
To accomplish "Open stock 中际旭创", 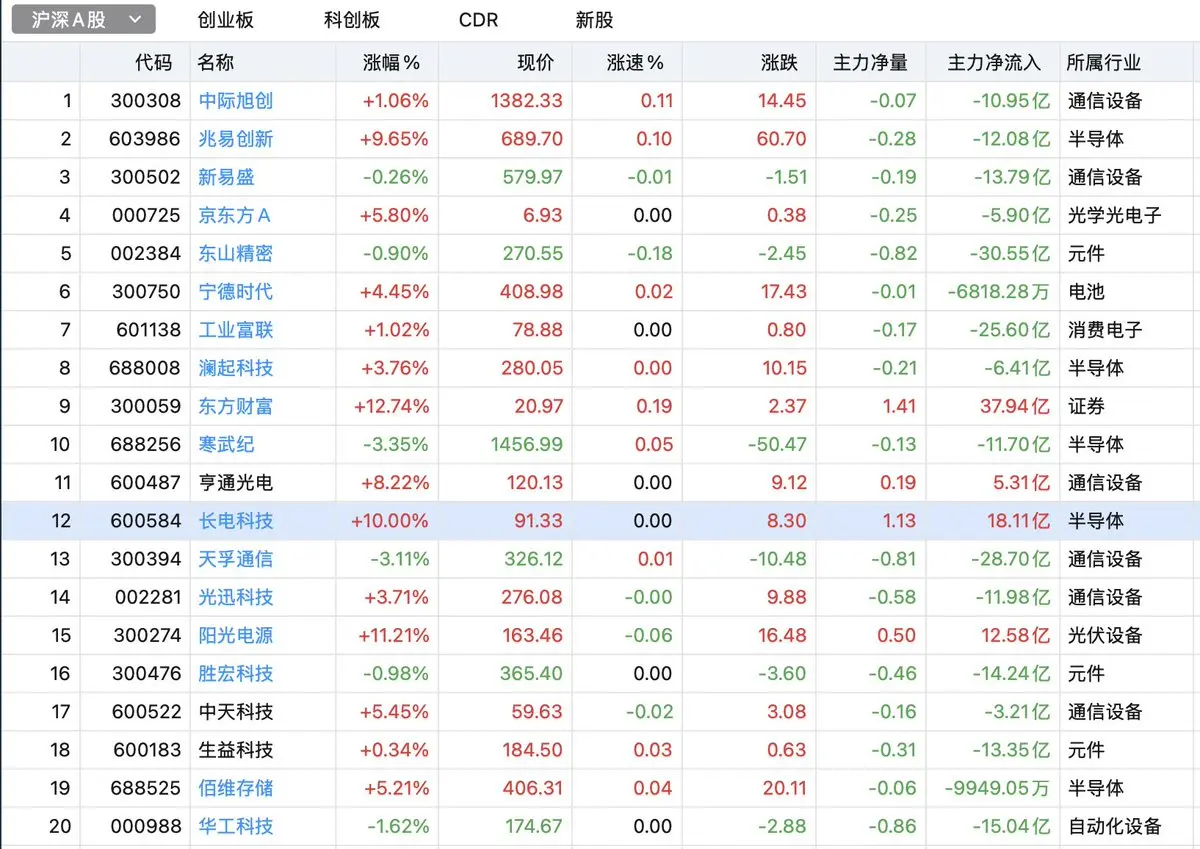I will click(x=236, y=100).
